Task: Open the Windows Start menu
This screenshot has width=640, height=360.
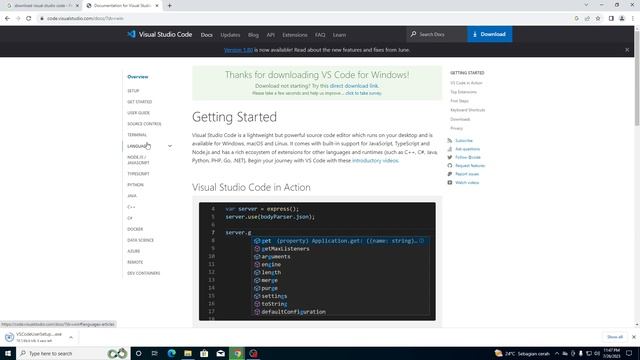Action: tap(8, 353)
